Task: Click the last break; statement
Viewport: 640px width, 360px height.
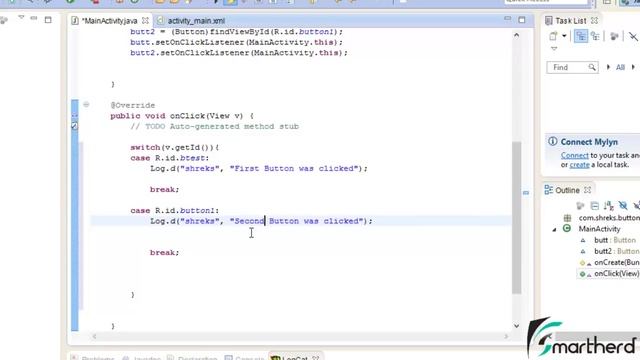Action: 164,253
